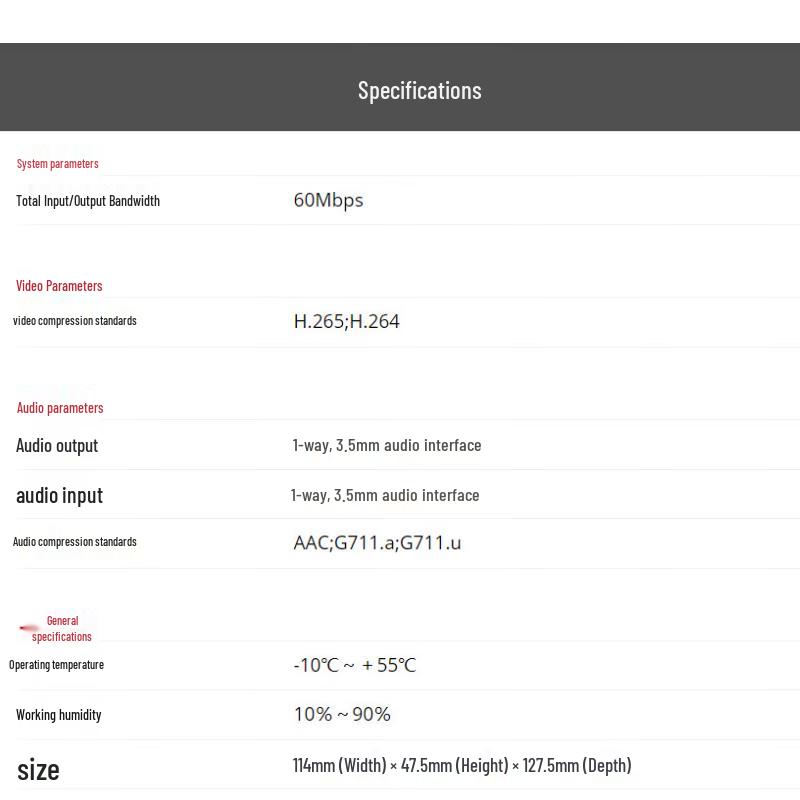Click the audio input row label
Screen dimensions: 800x800
60,495
